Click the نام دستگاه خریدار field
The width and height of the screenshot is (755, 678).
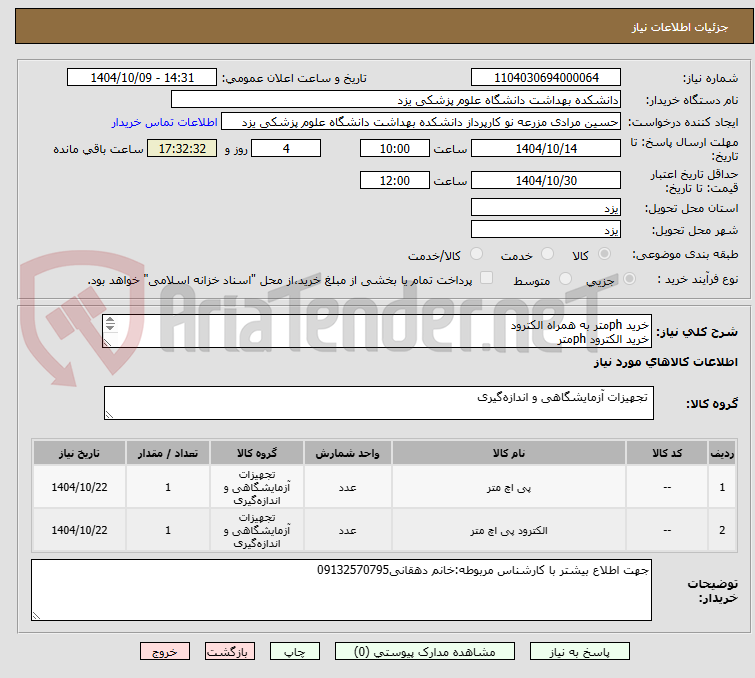pos(396,100)
